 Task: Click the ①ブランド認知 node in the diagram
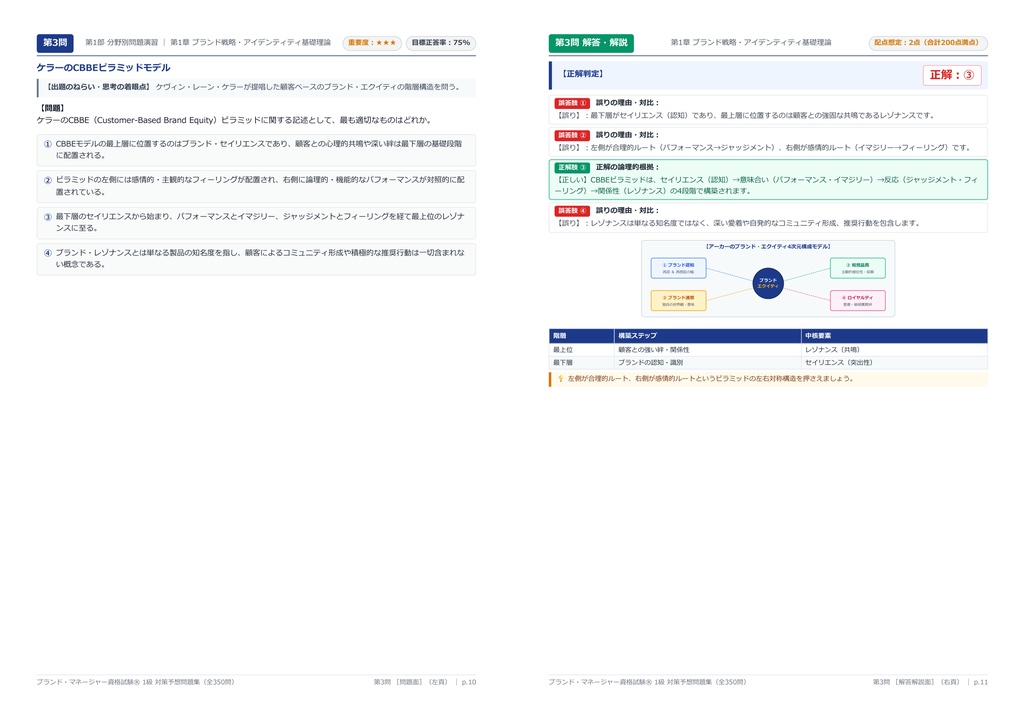pos(679,268)
